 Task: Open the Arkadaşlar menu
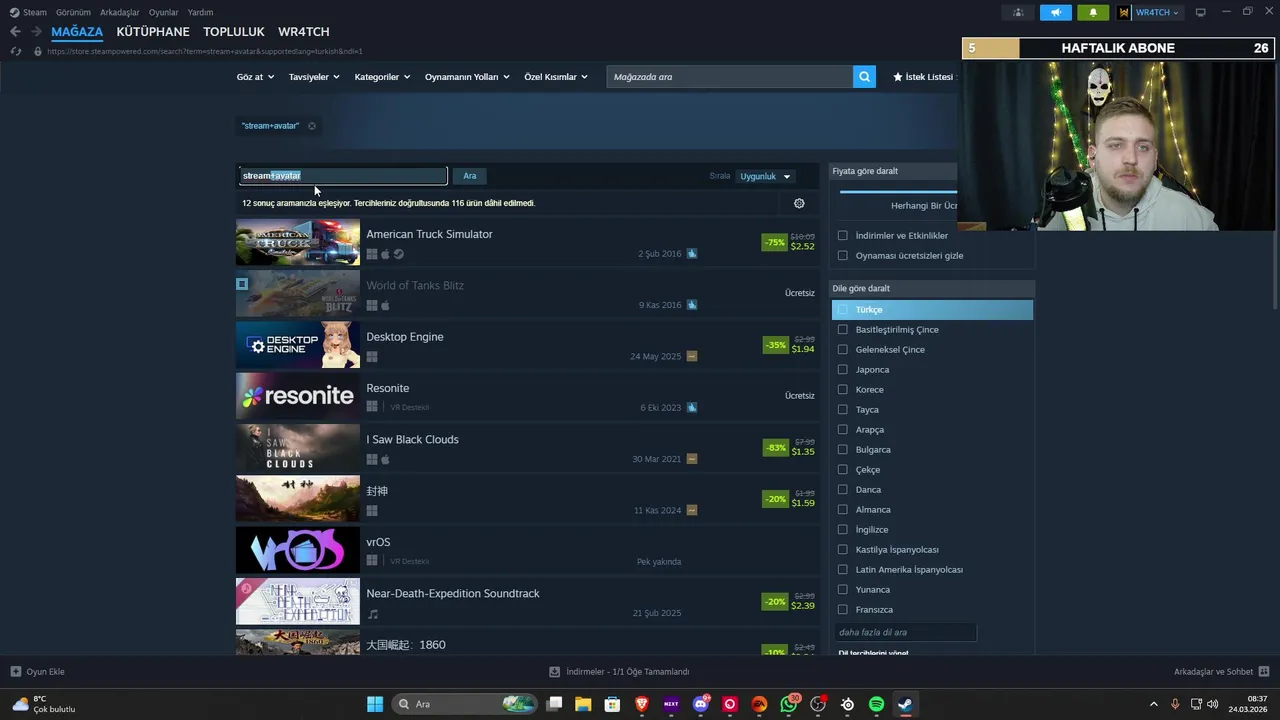(x=120, y=12)
